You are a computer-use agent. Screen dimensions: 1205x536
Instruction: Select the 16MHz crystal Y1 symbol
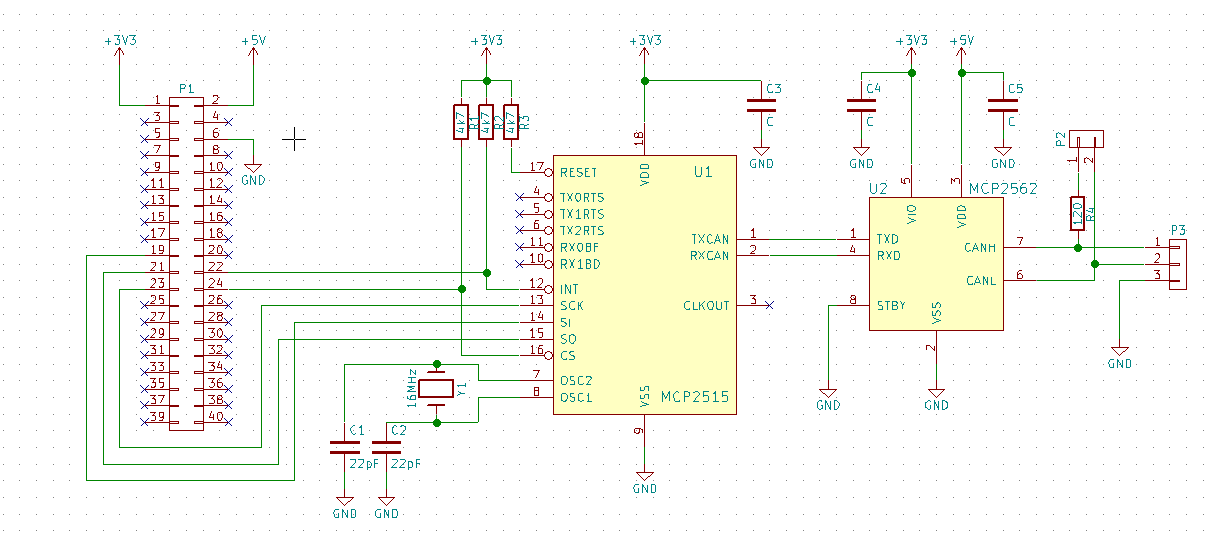pyautogui.click(x=436, y=389)
